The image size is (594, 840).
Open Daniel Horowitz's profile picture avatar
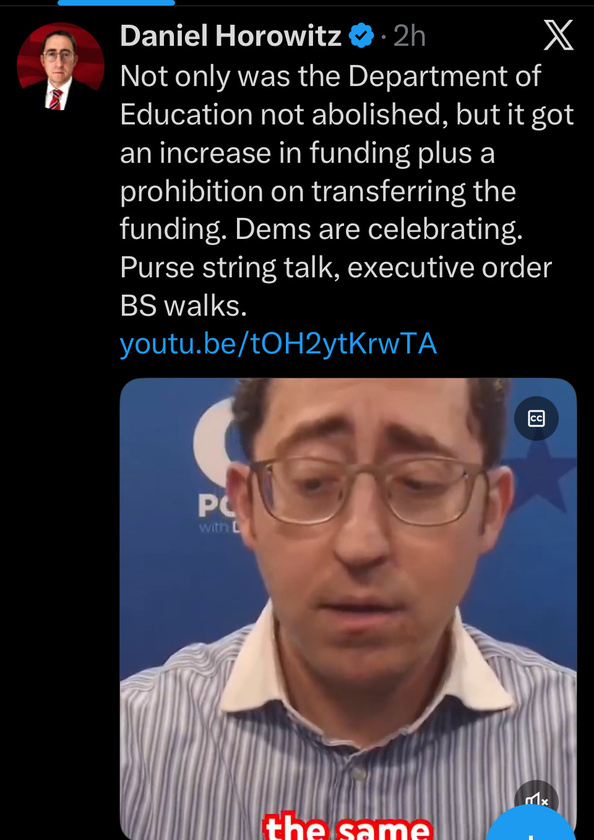tap(61, 67)
